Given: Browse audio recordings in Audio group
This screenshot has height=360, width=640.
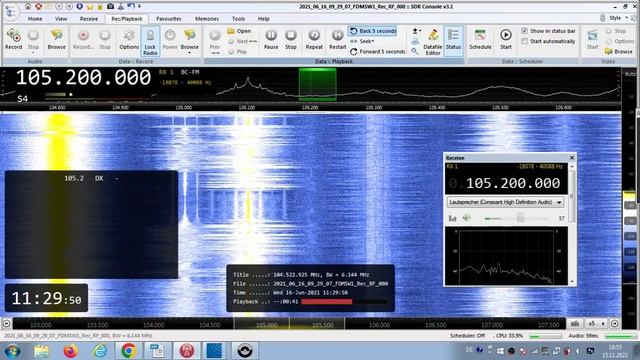Looking at the screenshot, I should click(56, 39).
